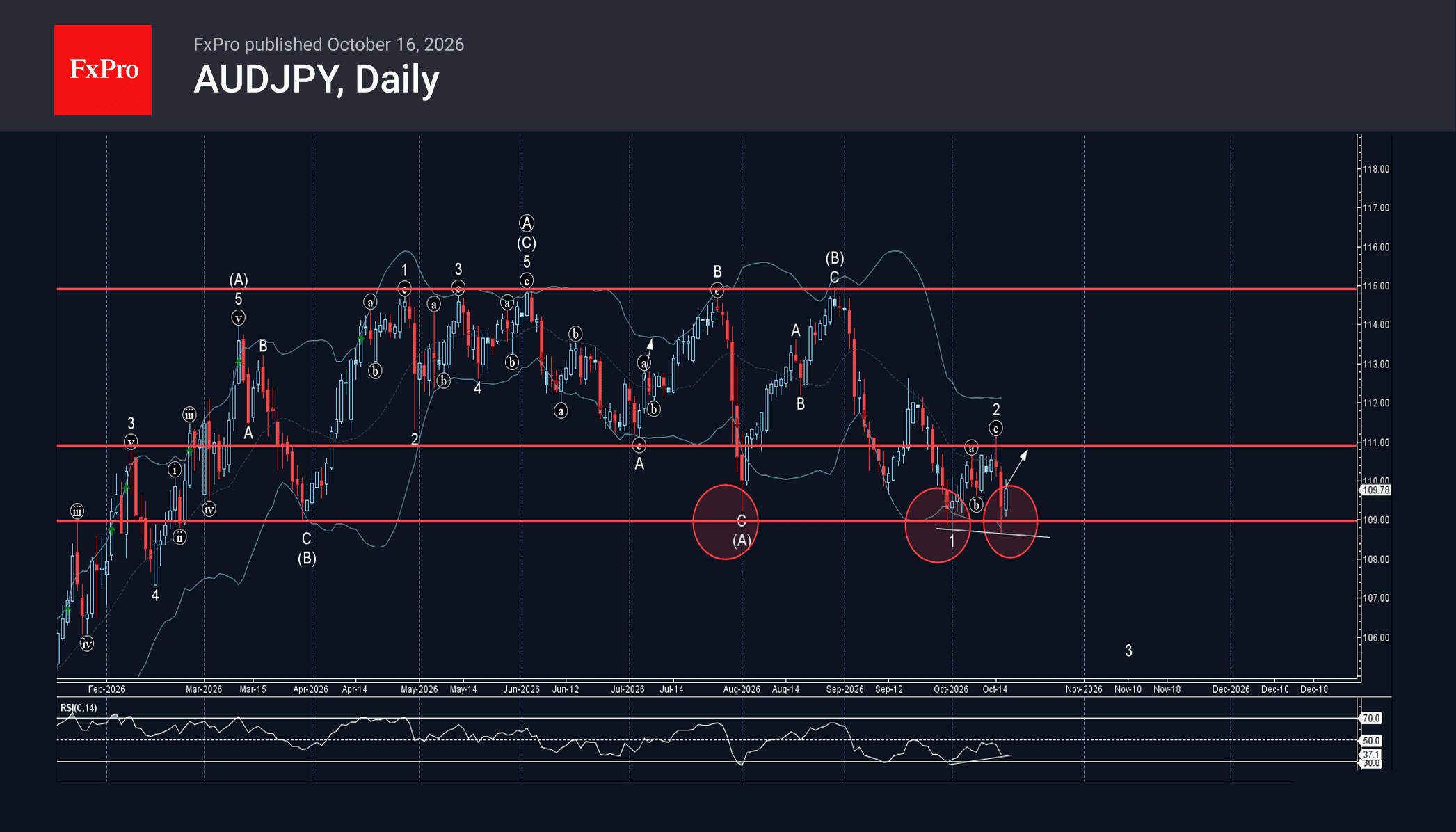The image size is (1456, 832).
Task: Click the Oct-14 date label
Action: click(995, 689)
